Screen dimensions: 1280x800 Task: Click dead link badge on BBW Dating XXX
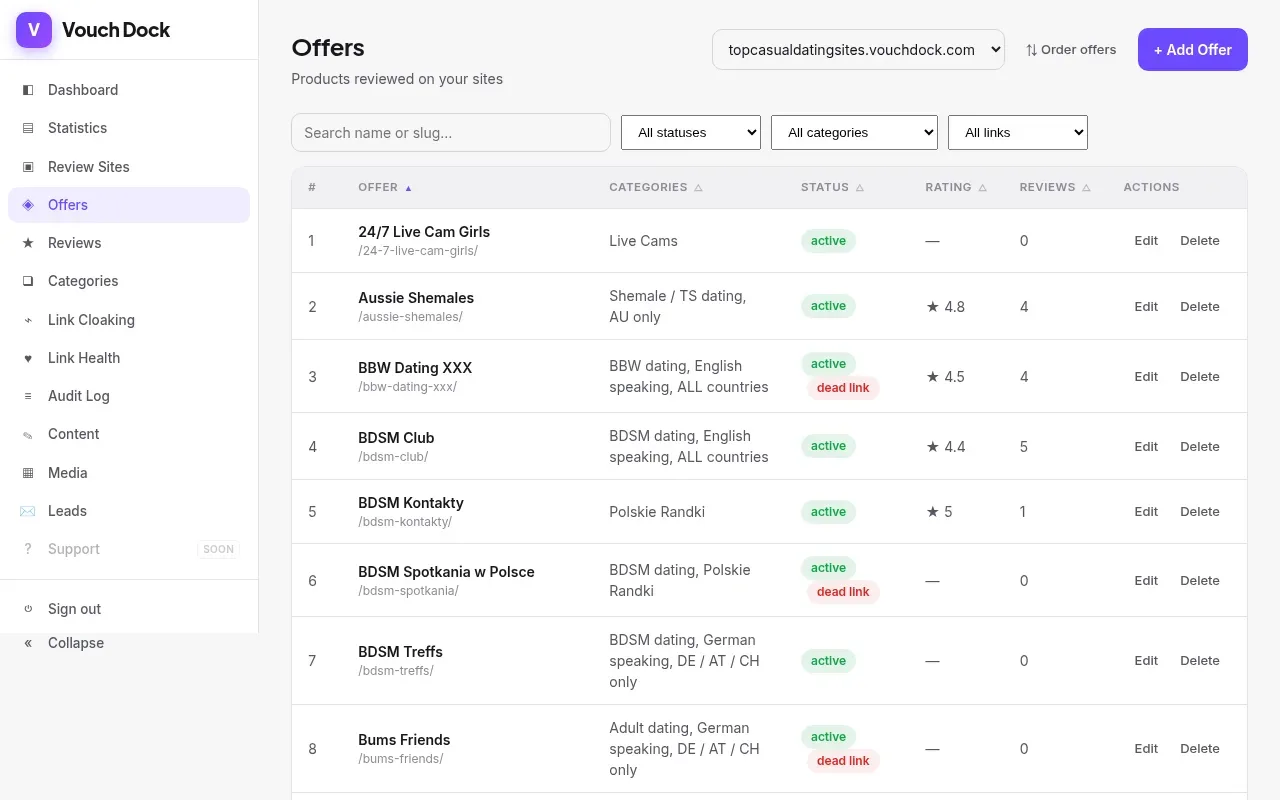(x=843, y=388)
